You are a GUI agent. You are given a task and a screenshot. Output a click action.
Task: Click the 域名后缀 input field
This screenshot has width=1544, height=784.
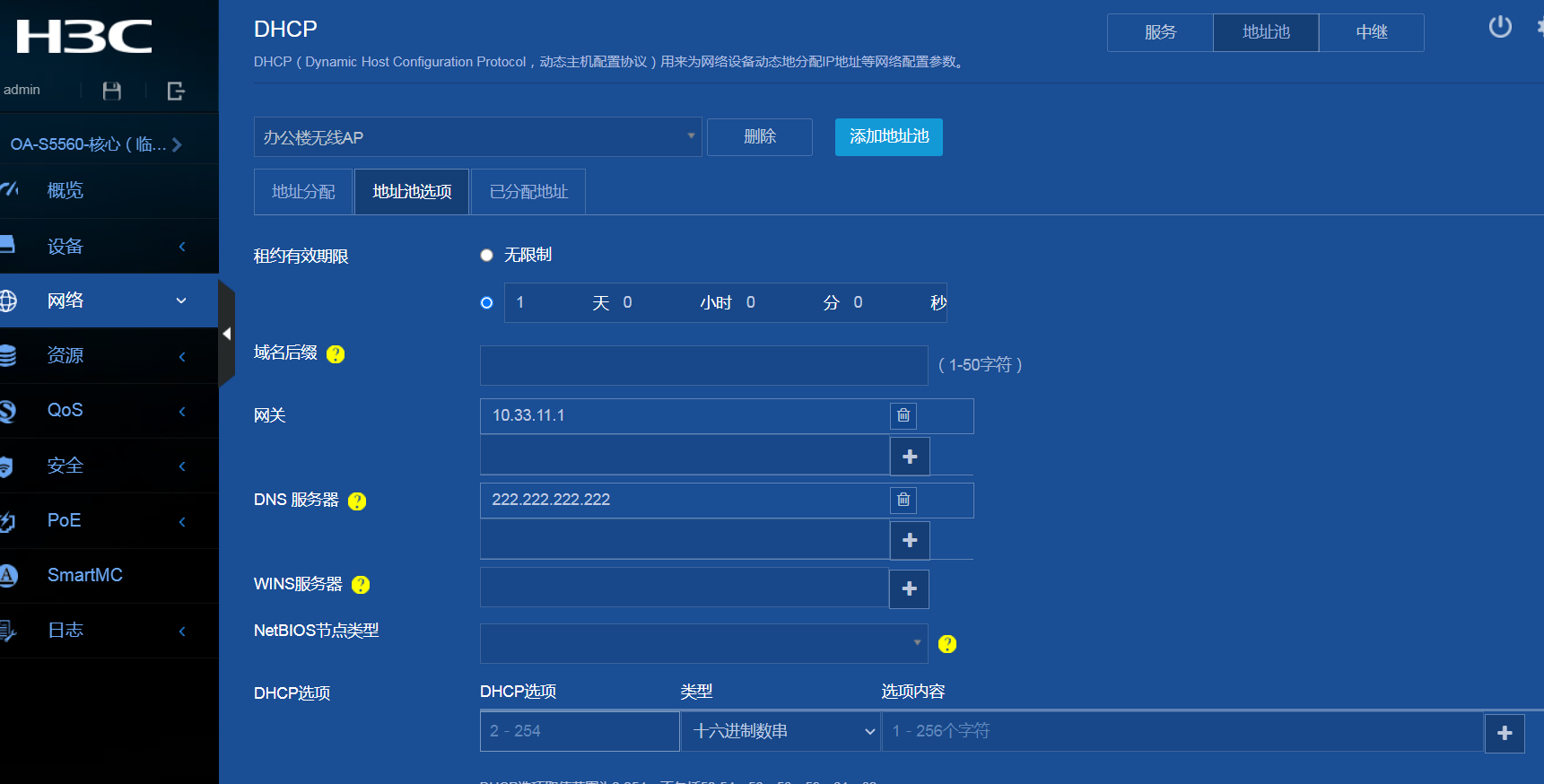704,366
